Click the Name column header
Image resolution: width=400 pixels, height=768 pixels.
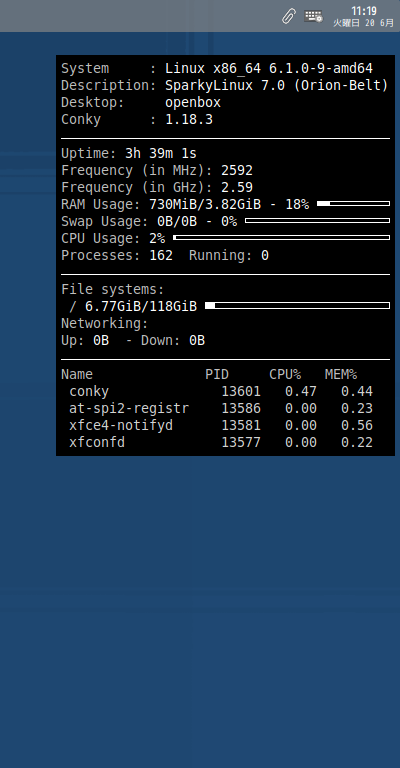click(77, 375)
